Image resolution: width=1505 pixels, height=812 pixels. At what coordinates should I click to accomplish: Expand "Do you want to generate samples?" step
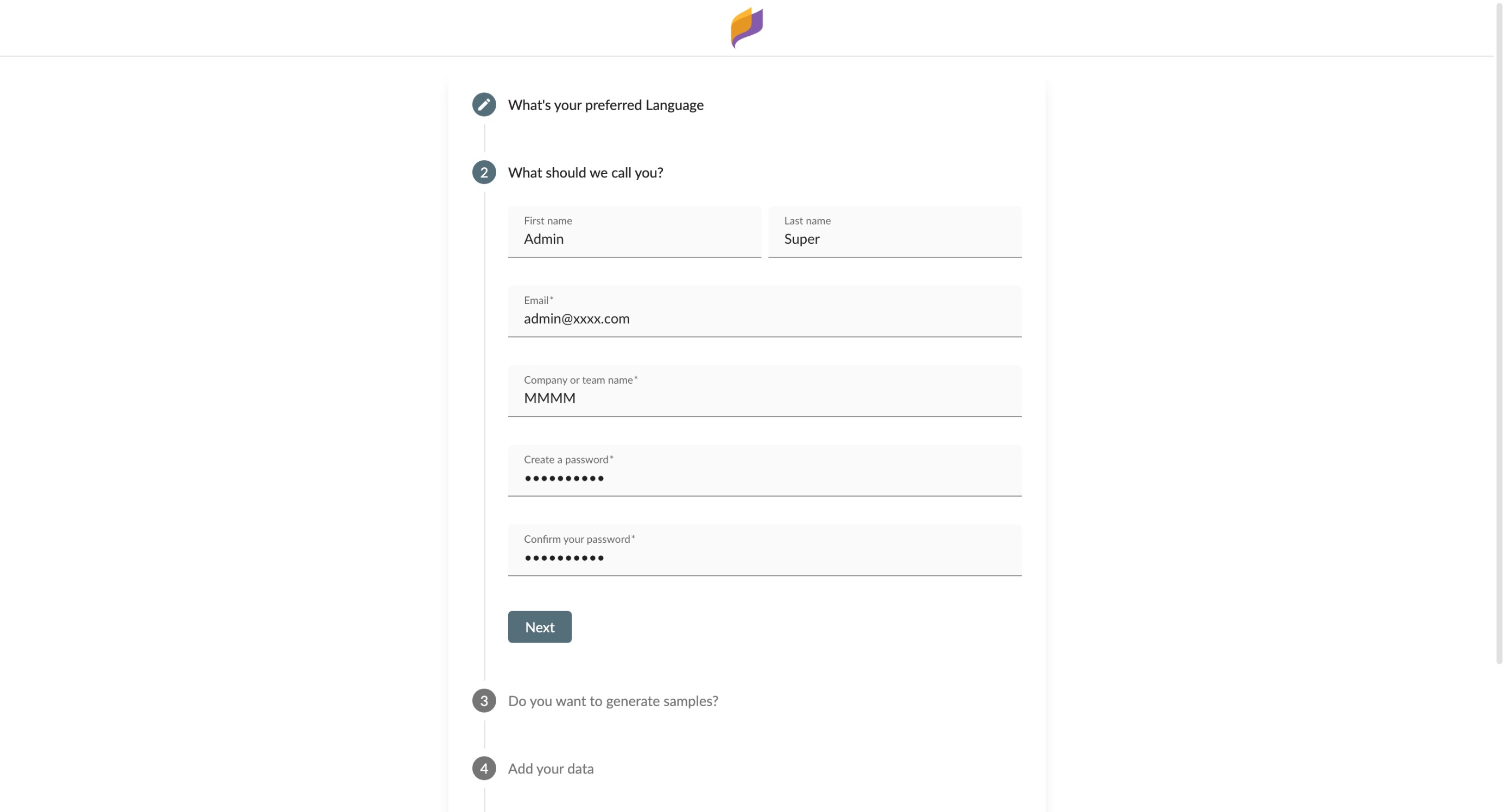pos(613,701)
